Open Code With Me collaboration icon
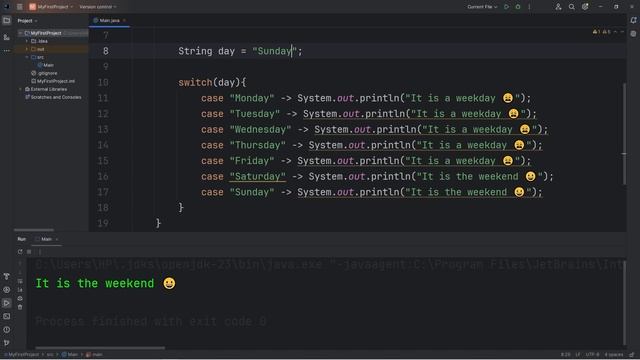Image resolution: width=640 pixels, height=360 pixels. coord(558,7)
